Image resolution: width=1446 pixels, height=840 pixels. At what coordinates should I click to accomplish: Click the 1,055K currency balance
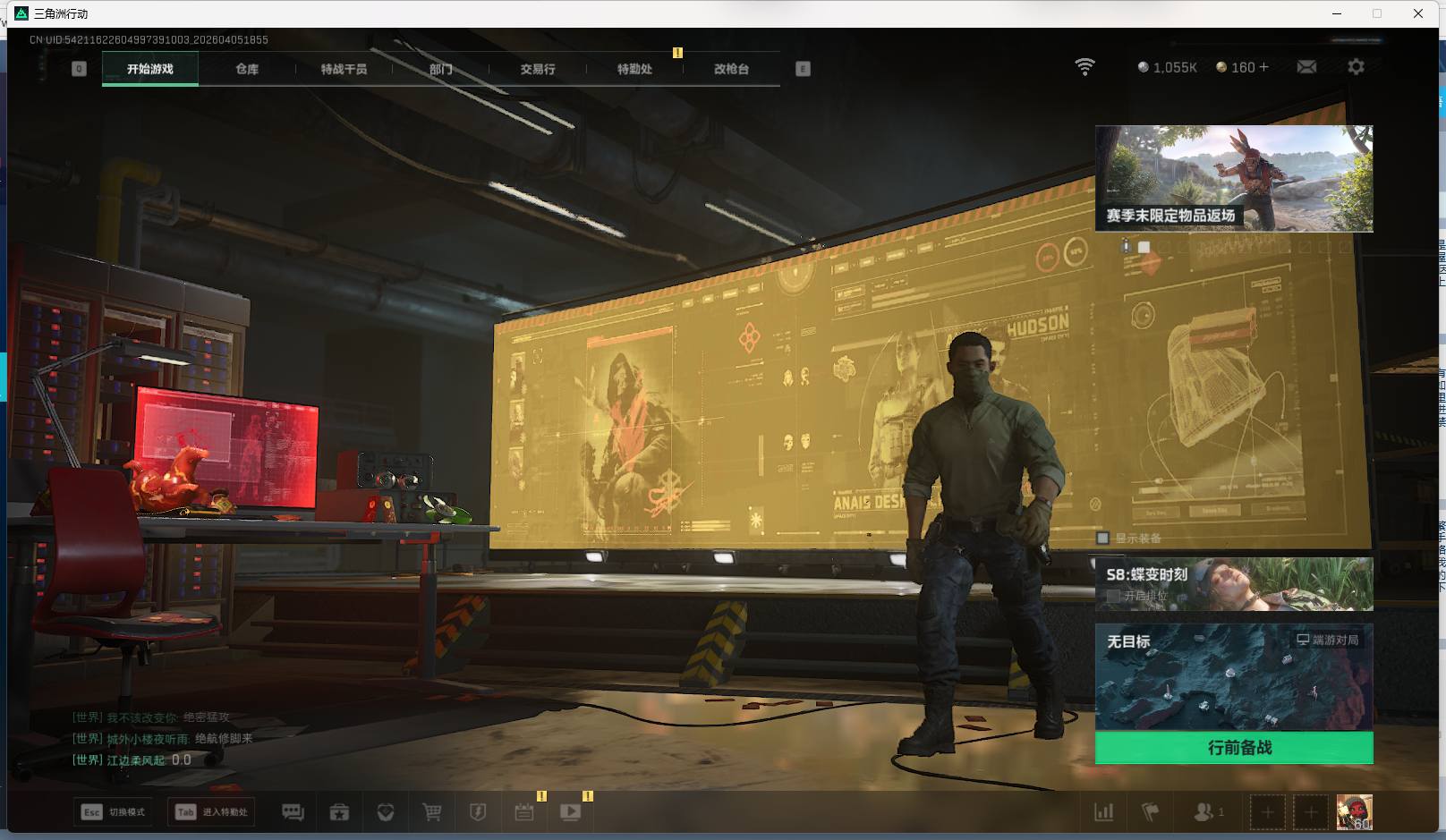tap(1167, 67)
